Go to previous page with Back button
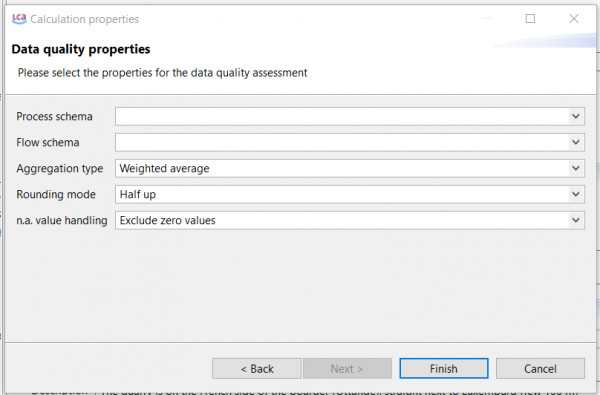 [x=257, y=369]
